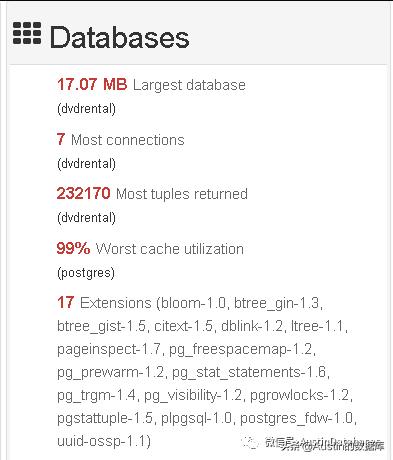Select the 99% cache utilization value

point(73,248)
